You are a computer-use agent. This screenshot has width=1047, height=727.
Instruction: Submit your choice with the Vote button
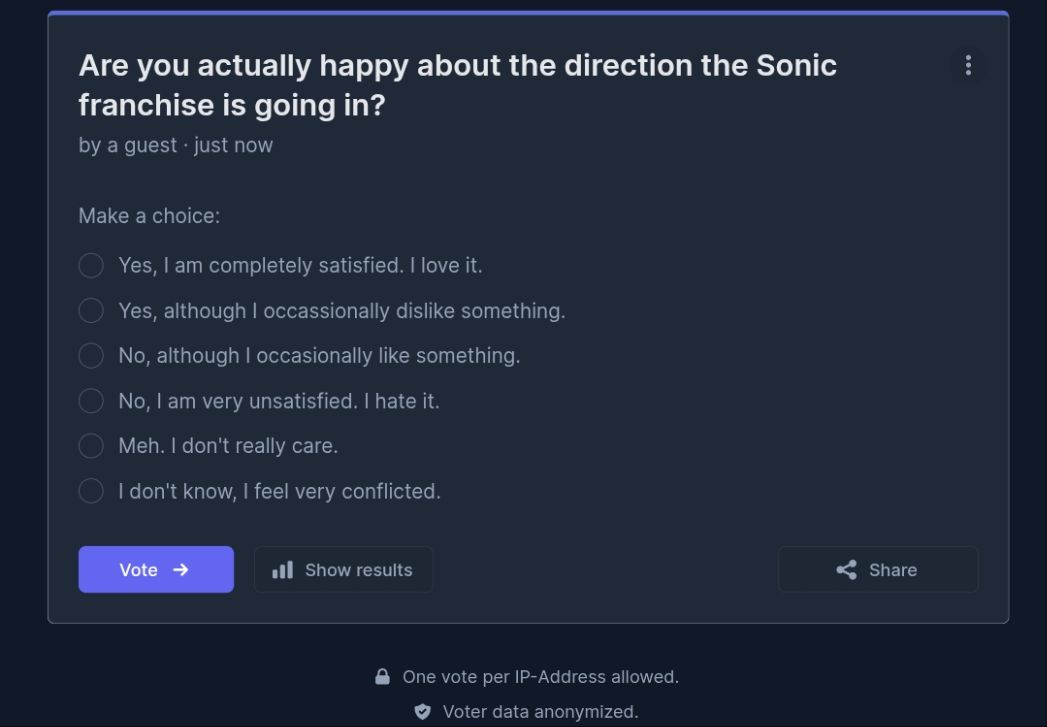156,570
